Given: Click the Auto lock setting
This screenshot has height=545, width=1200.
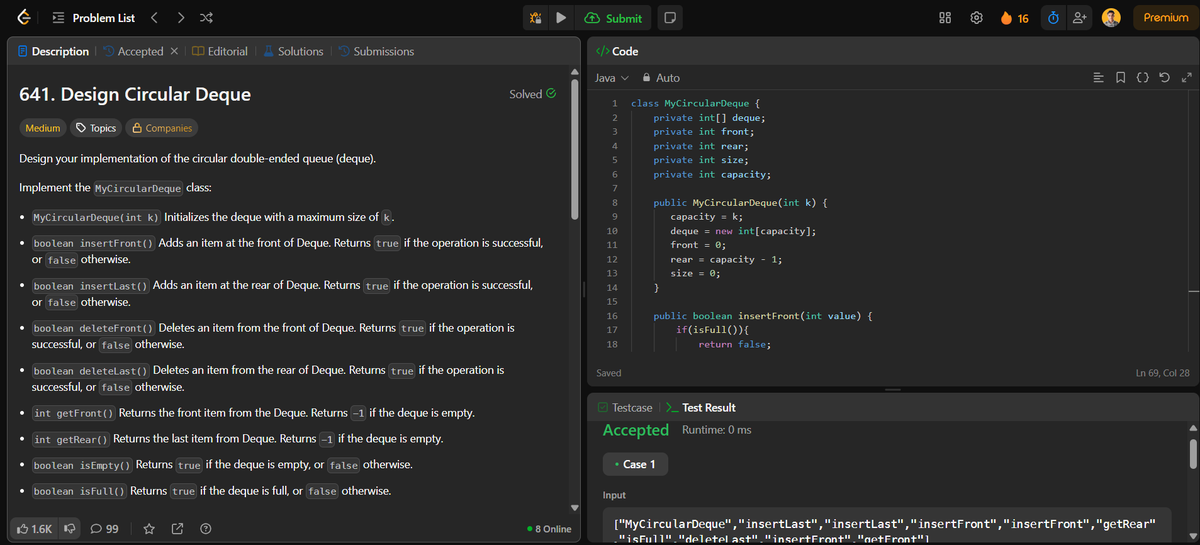Looking at the screenshot, I should (x=661, y=77).
